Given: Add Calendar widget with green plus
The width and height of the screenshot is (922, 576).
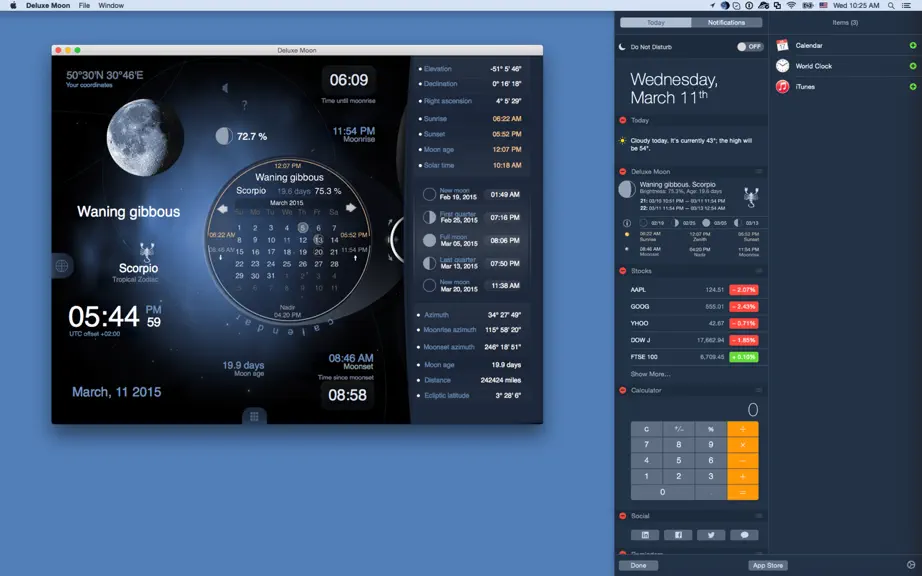Looking at the screenshot, I should point(913,45).
